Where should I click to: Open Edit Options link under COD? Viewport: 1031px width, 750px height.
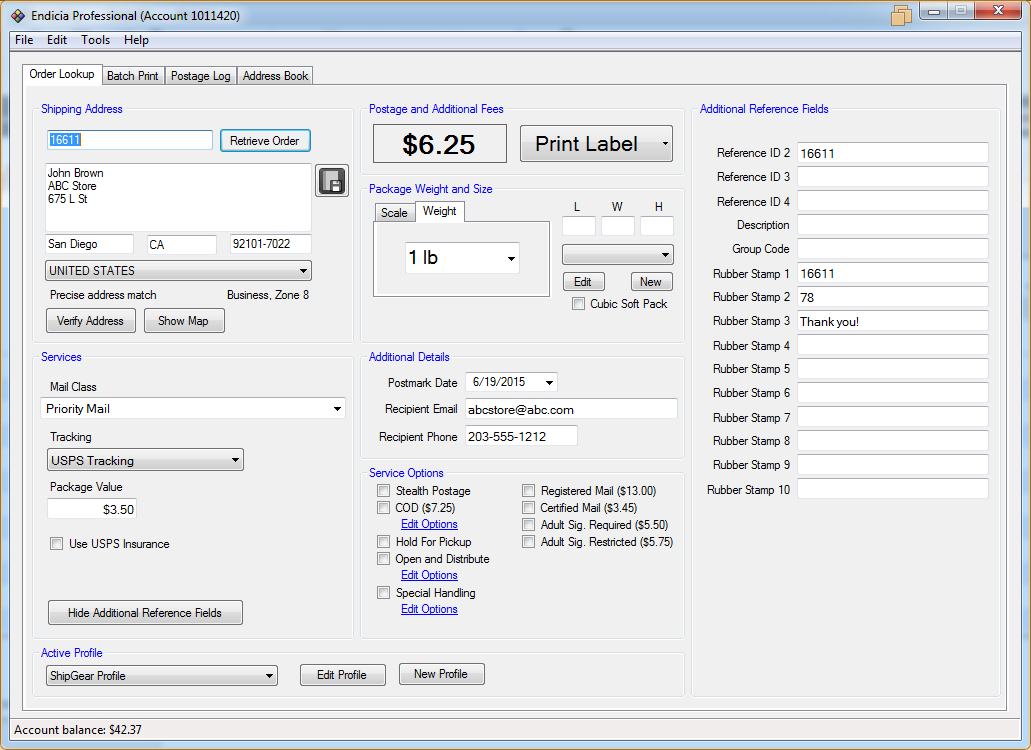tap(429, 524)
